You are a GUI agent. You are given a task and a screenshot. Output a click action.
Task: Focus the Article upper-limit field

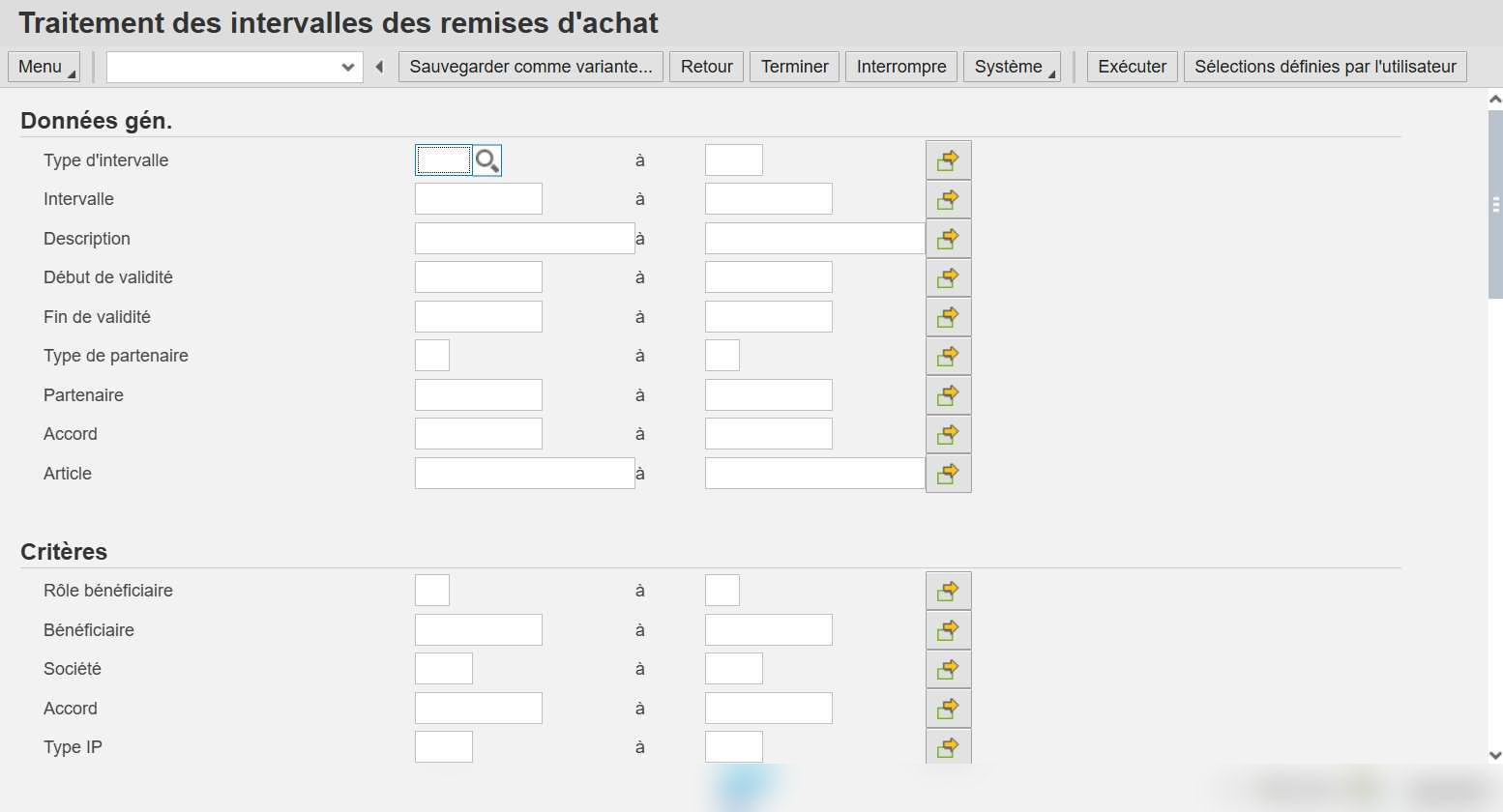coord(815,474)
